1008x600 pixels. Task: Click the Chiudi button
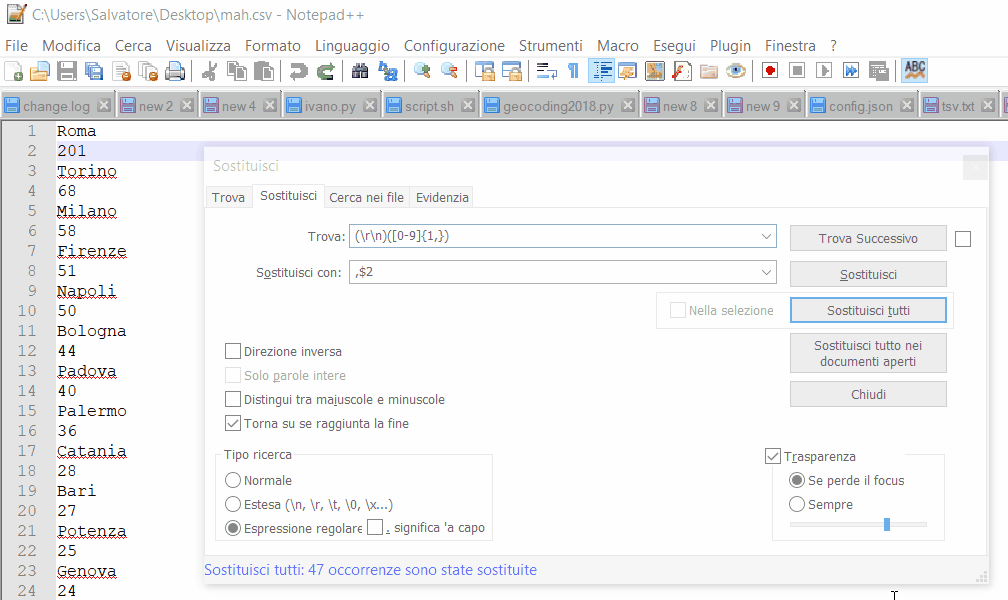(x=868, y=395)
